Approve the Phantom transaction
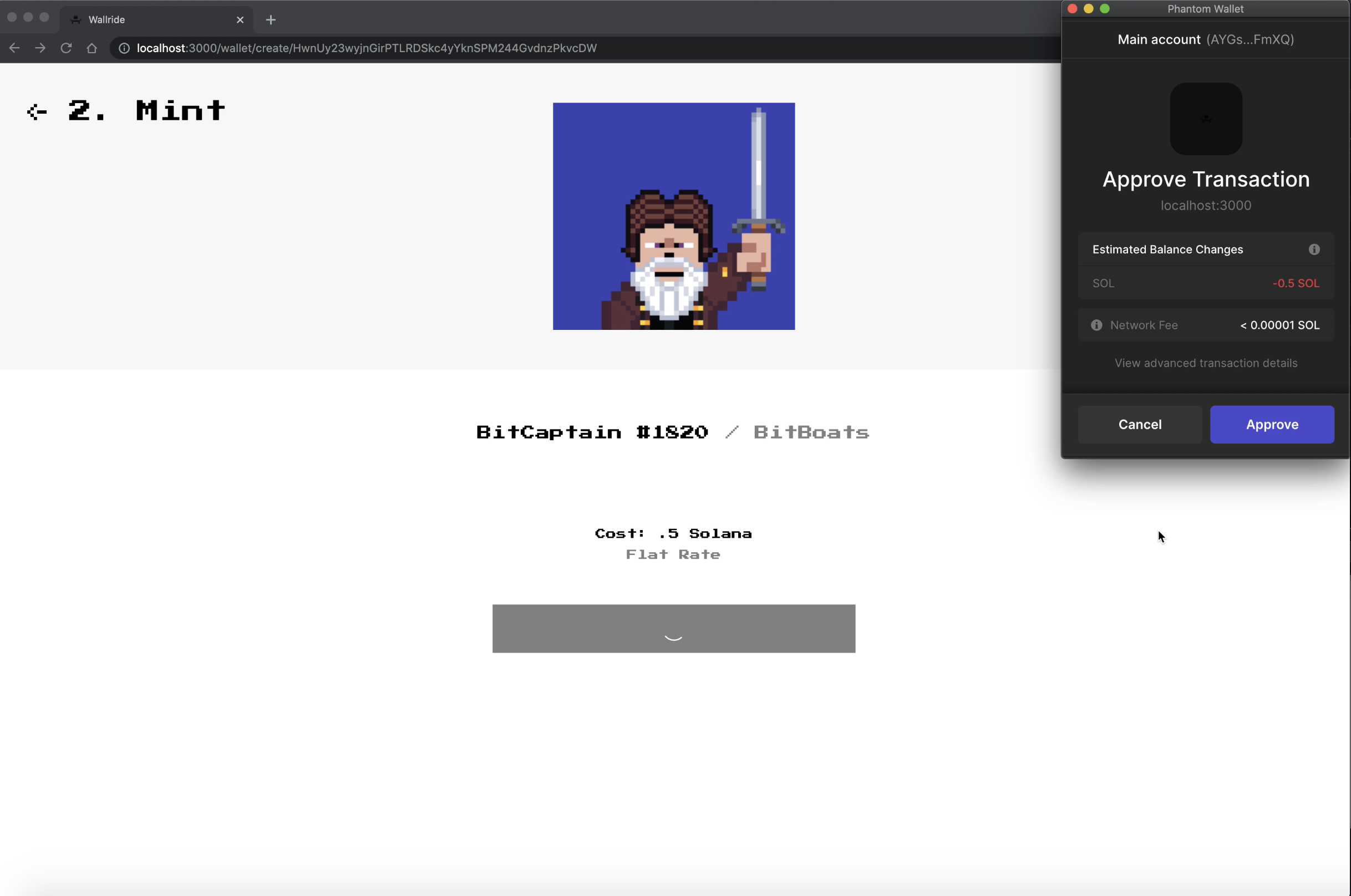This screenshot has width=1351, height=896. click(1272, 425)
